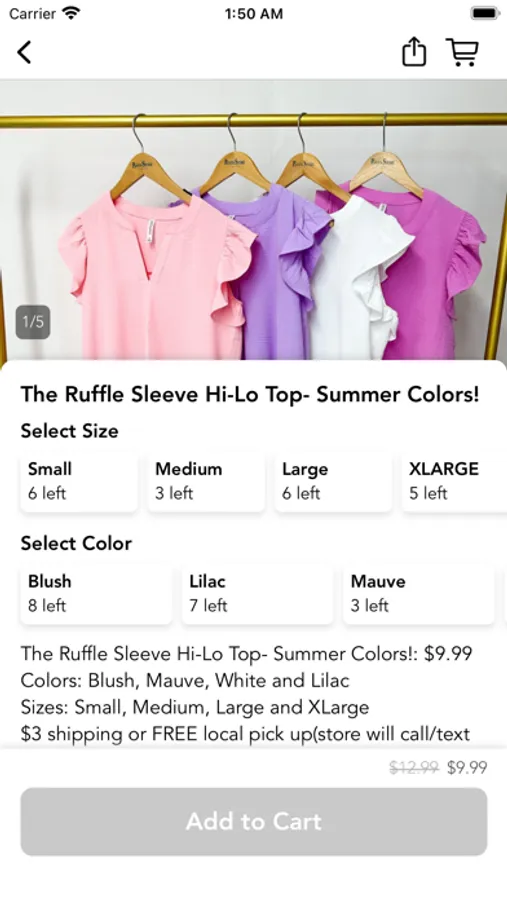Select size Medium

(x=206, y=481)
